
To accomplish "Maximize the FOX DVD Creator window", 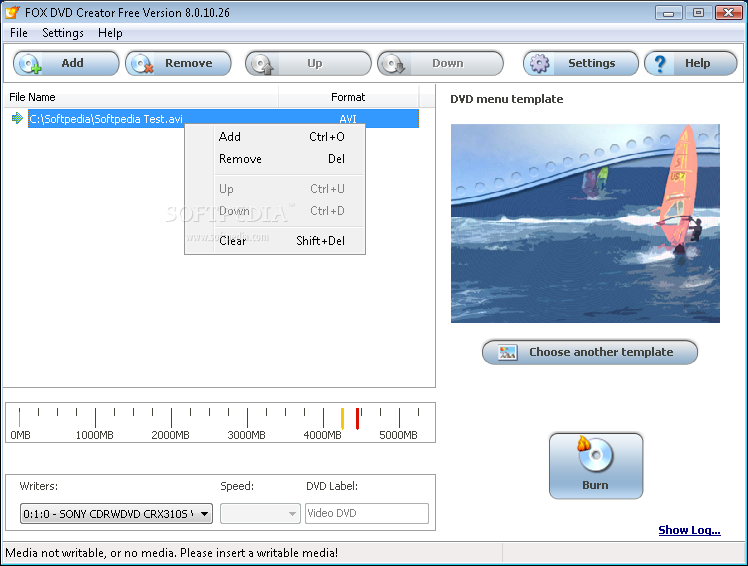I will pos(698,12).
